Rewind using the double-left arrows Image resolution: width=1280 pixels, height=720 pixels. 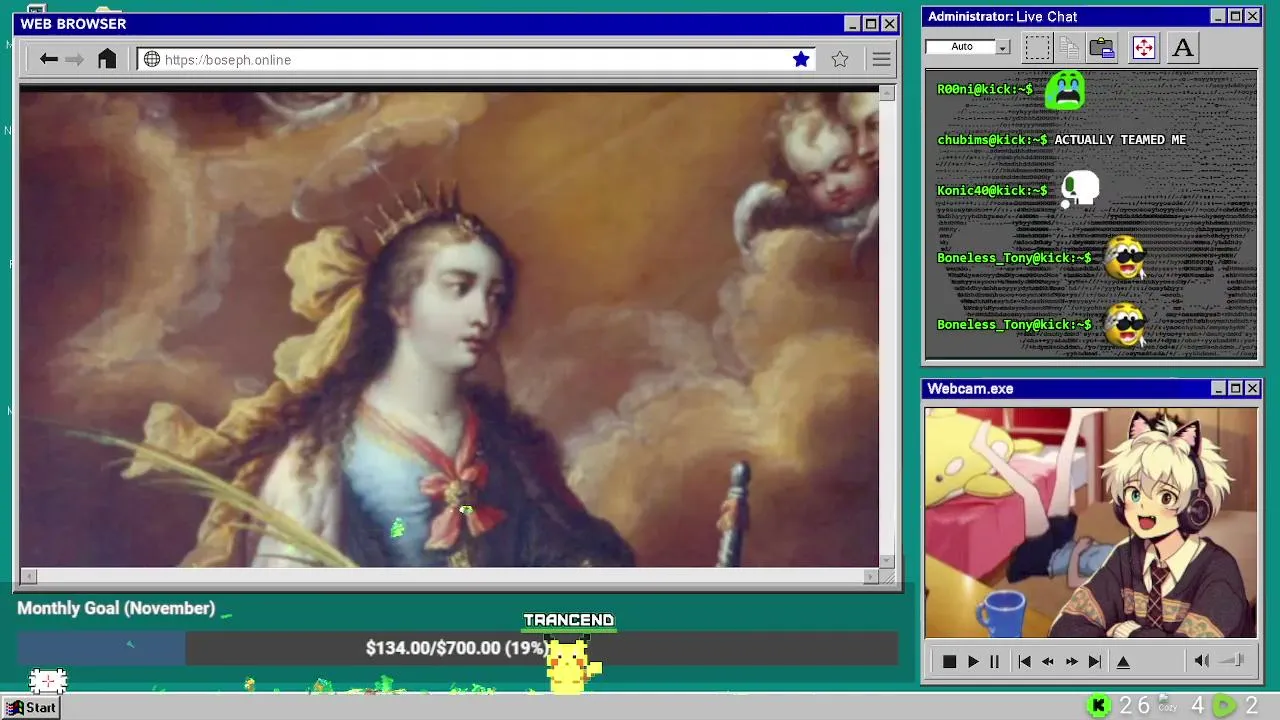(1048, 661)
